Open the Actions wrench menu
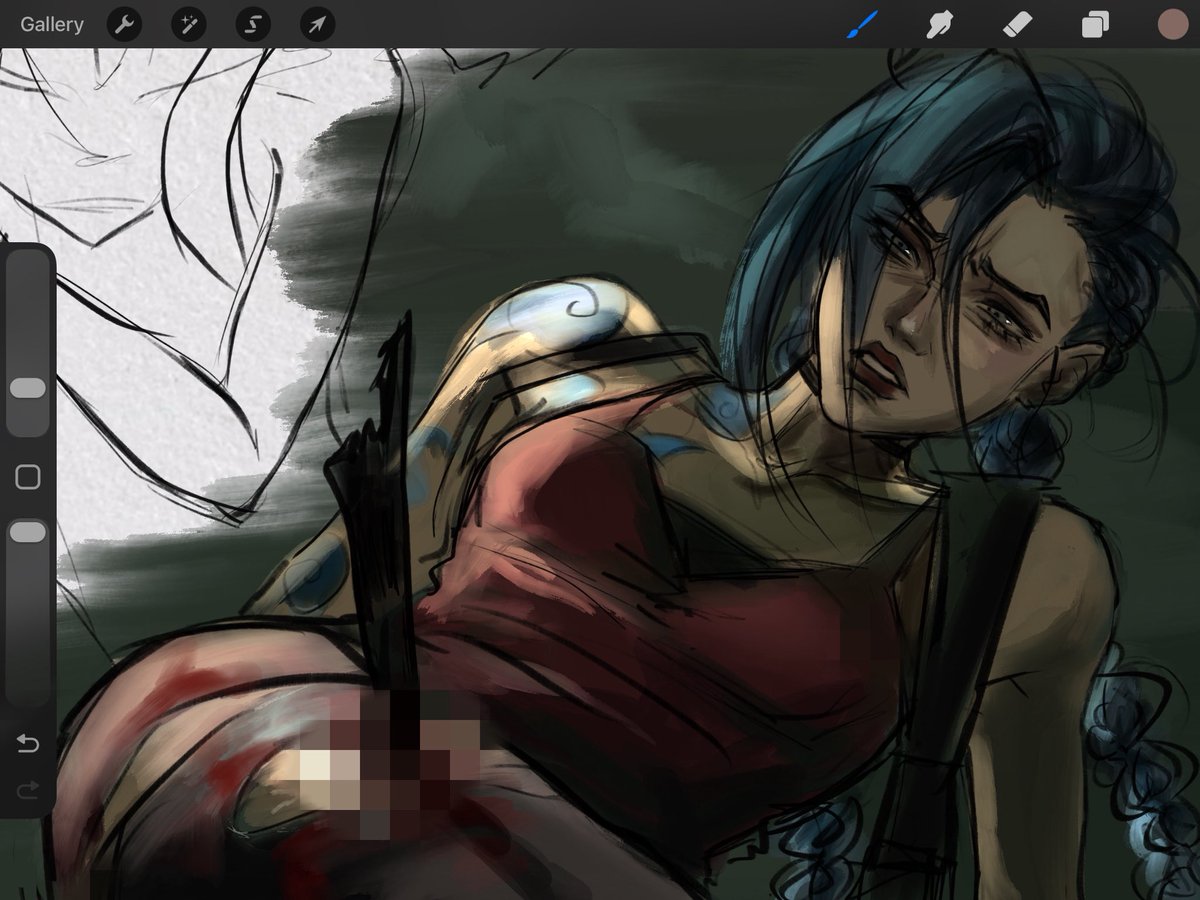This screenshot has height=900, width=1200. (124, 24)
